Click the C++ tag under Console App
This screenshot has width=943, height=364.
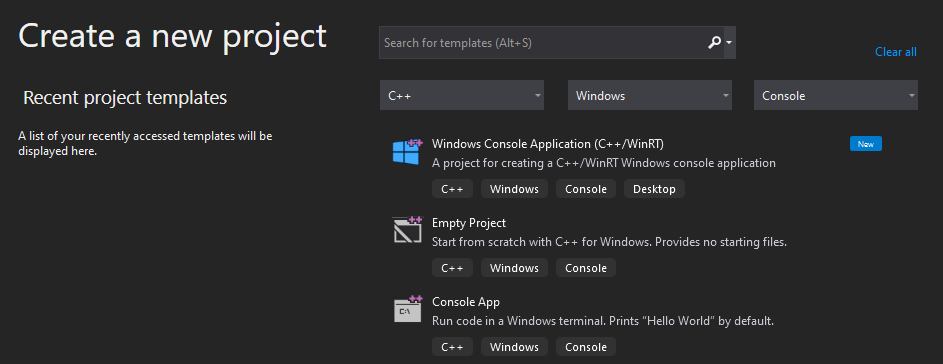(x=452, y=347)
